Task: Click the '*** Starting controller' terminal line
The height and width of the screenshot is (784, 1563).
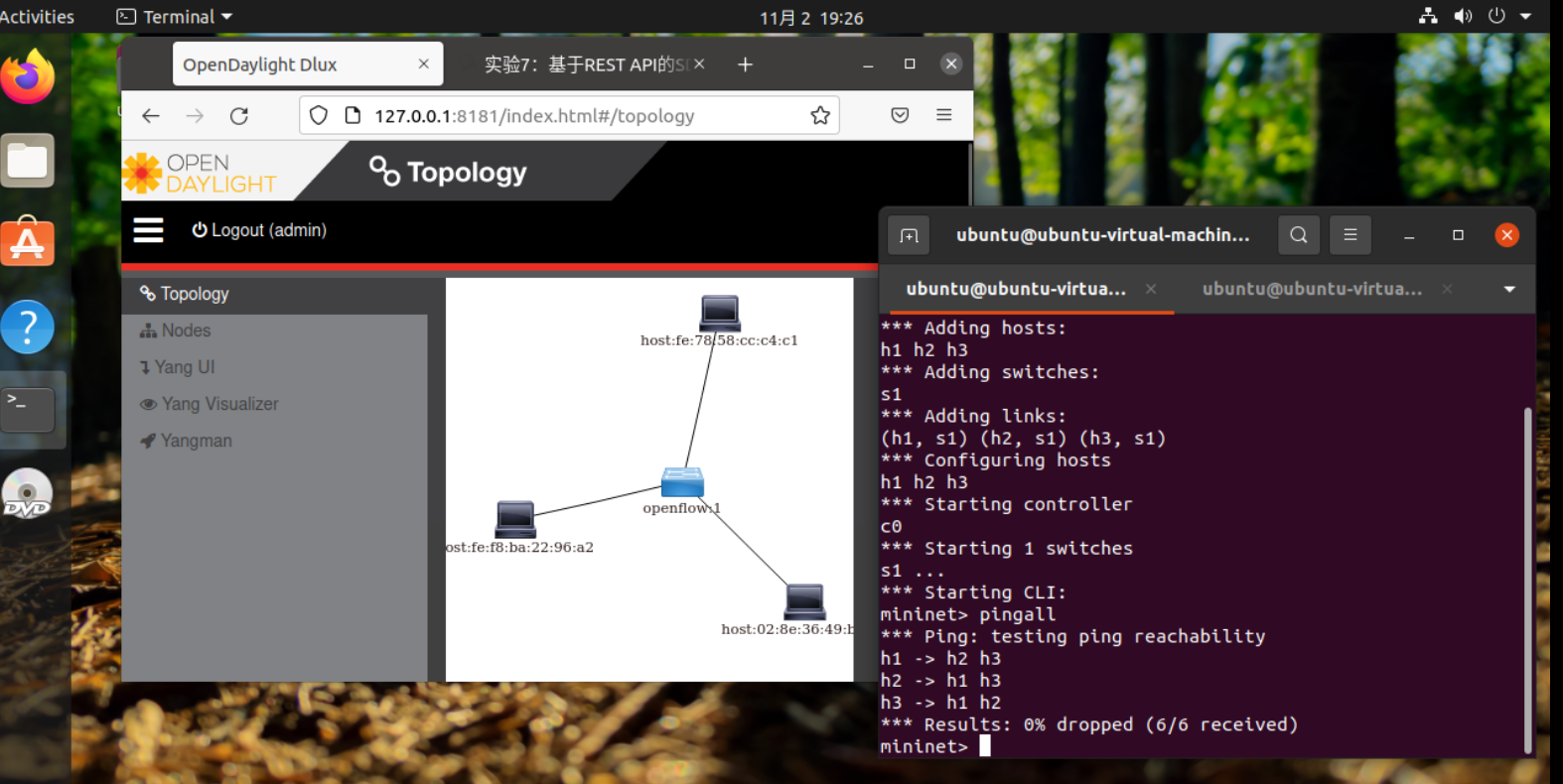Action: (1006, 504)
